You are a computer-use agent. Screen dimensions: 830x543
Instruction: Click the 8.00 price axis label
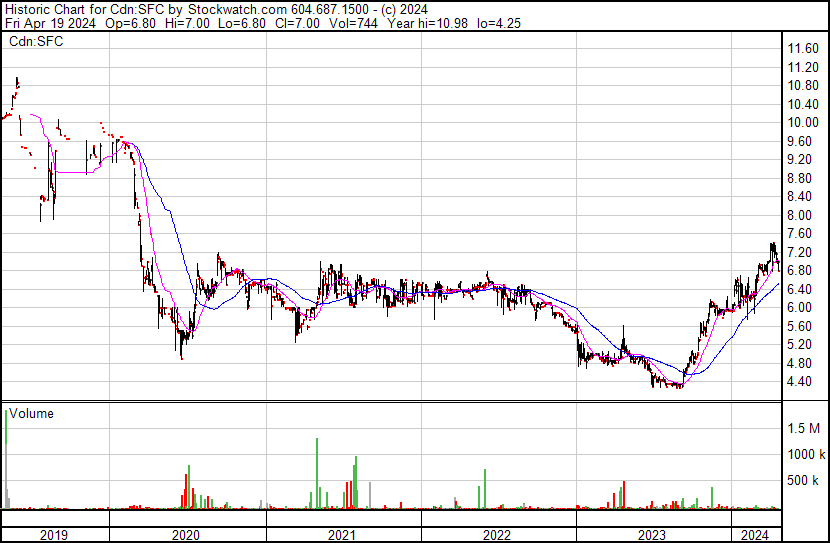(800, 215)
